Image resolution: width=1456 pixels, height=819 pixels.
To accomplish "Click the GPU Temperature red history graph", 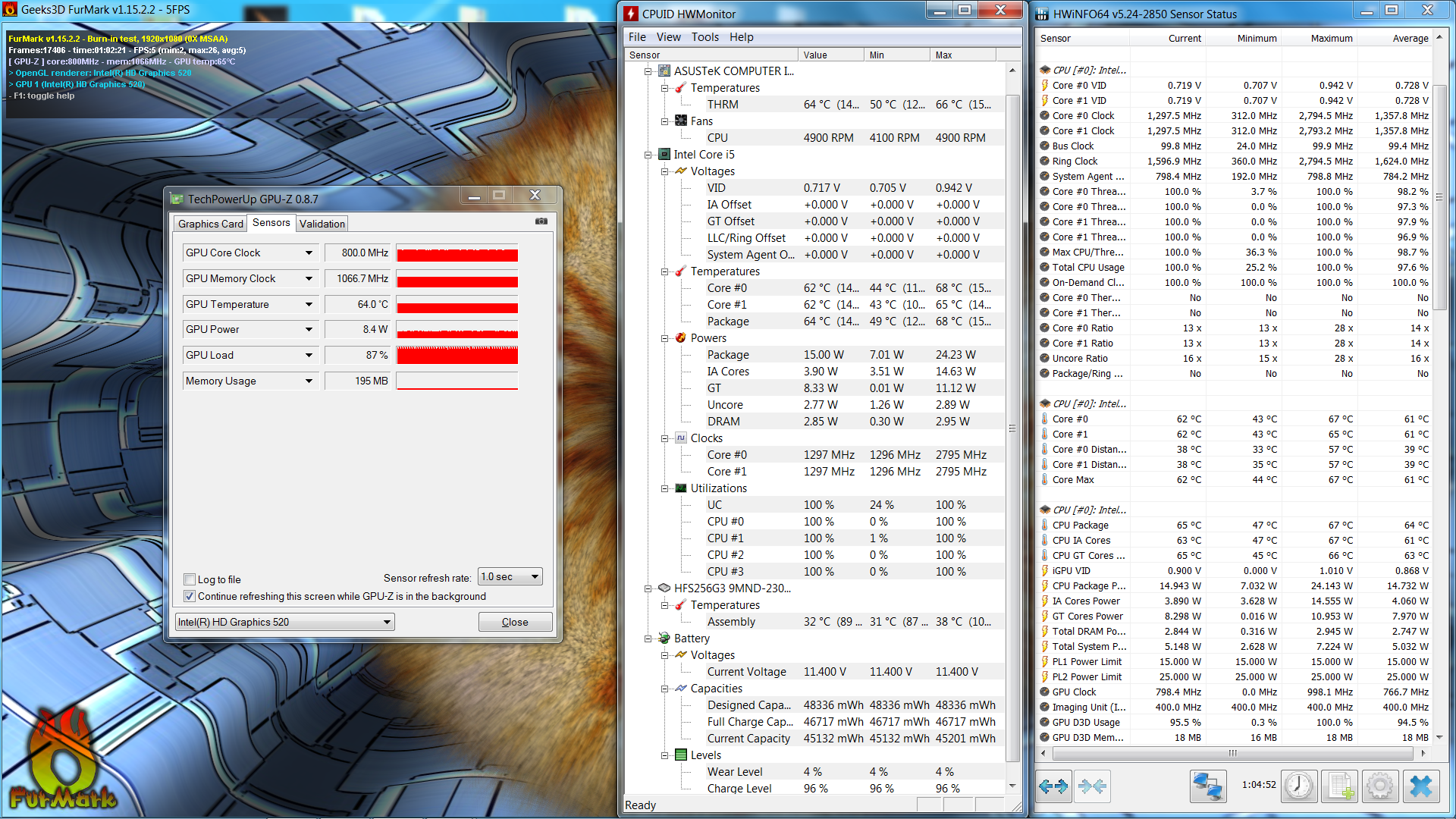I will (457, 304).
